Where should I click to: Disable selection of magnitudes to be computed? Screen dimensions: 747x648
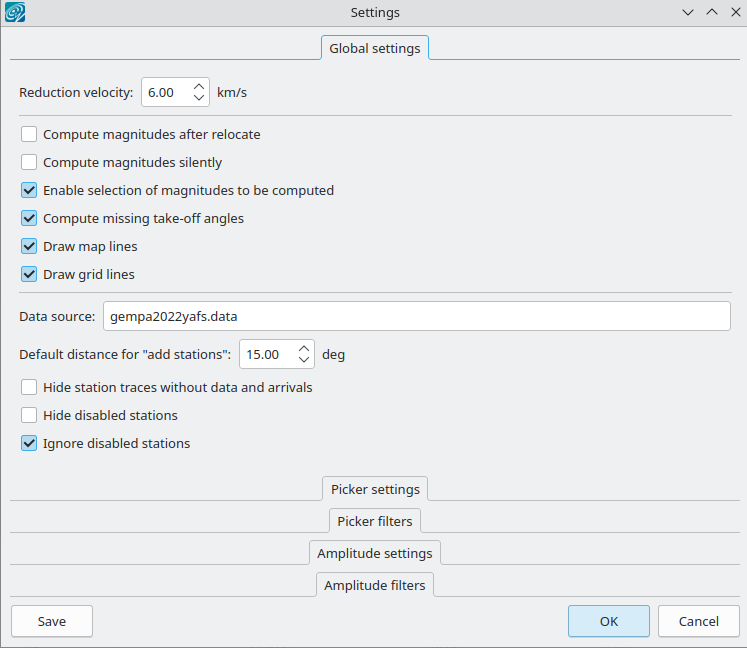29,190
